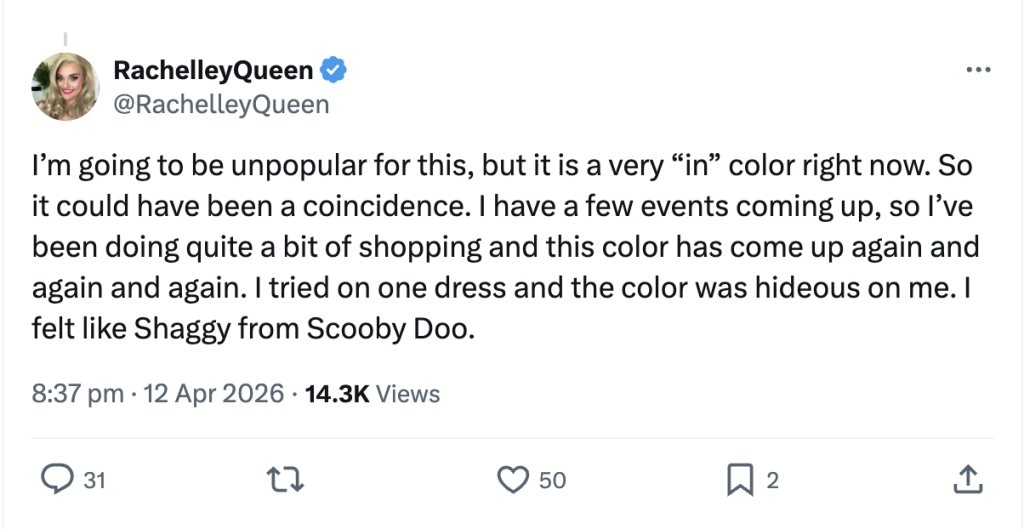View the 14.3K view count
This screenshot has height=529, width=1024.
(337, 394)
